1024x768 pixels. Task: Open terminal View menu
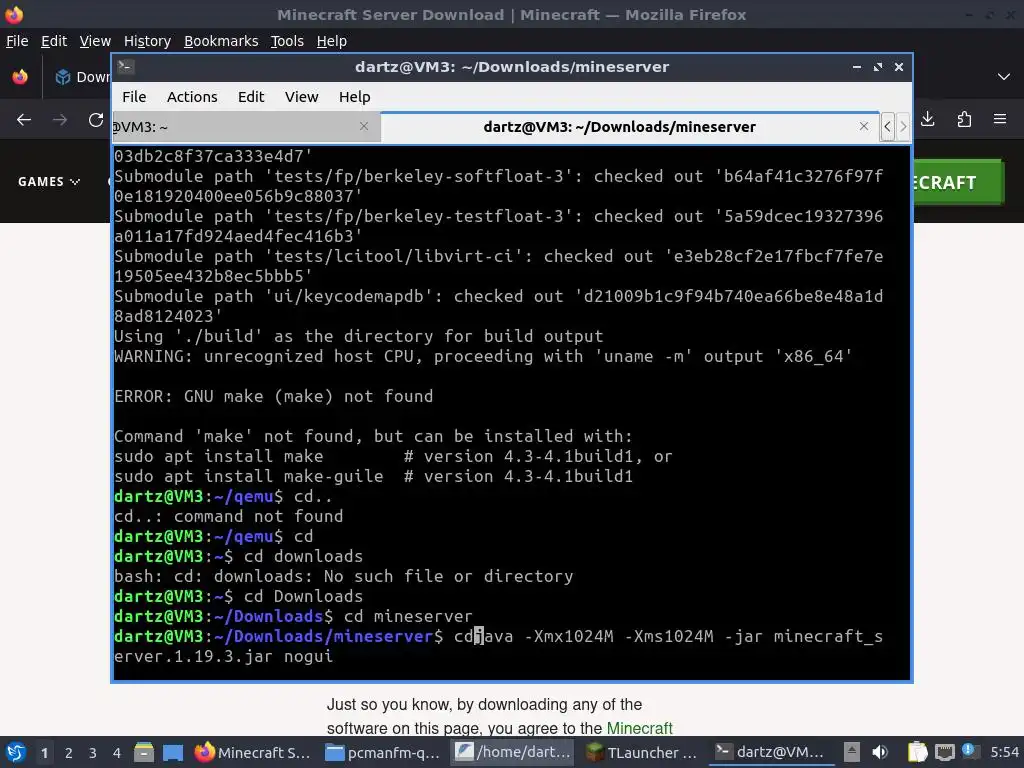pos(301,97)
